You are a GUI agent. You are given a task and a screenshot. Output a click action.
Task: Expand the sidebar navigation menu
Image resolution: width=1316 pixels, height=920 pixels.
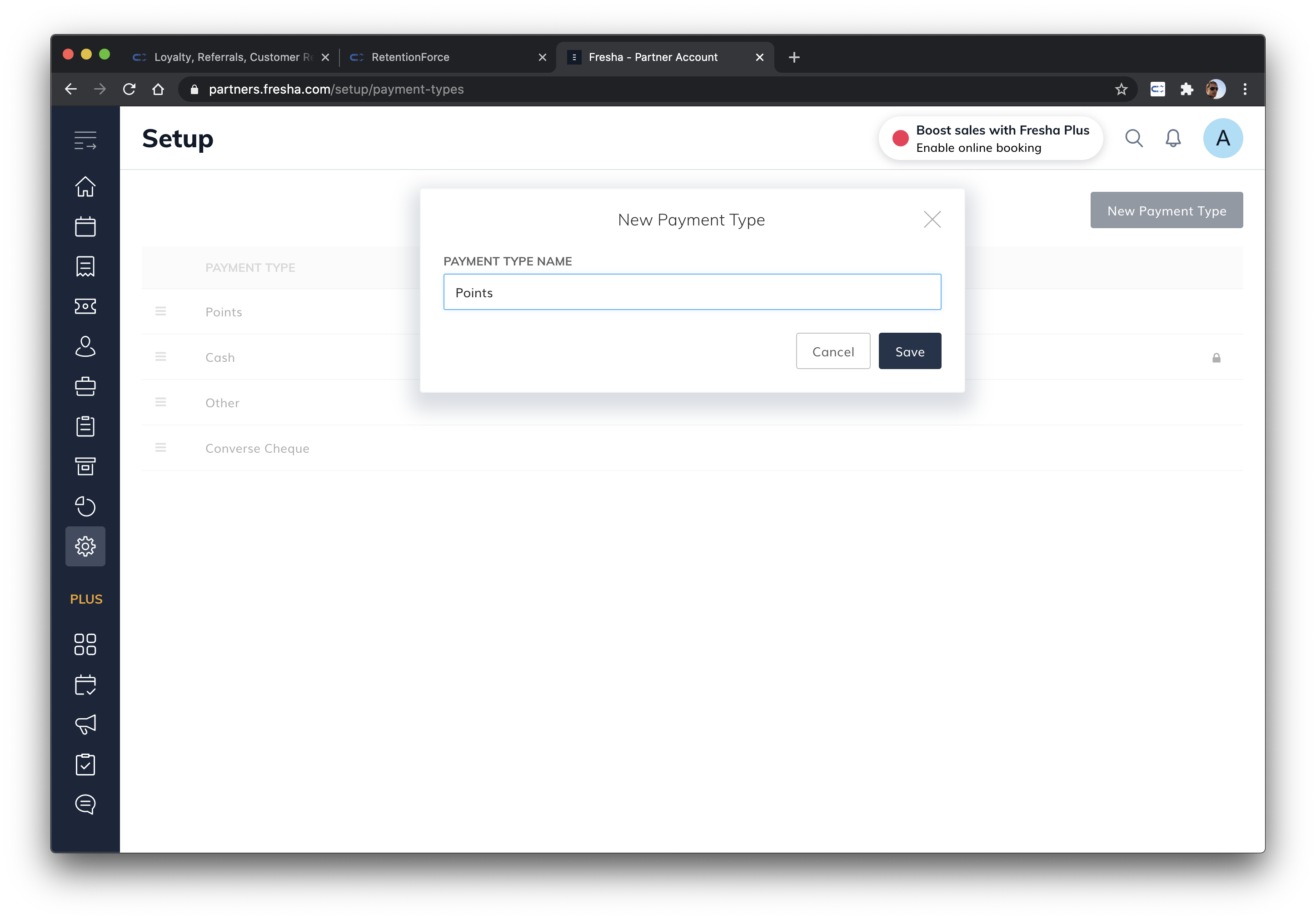(85, 140)
